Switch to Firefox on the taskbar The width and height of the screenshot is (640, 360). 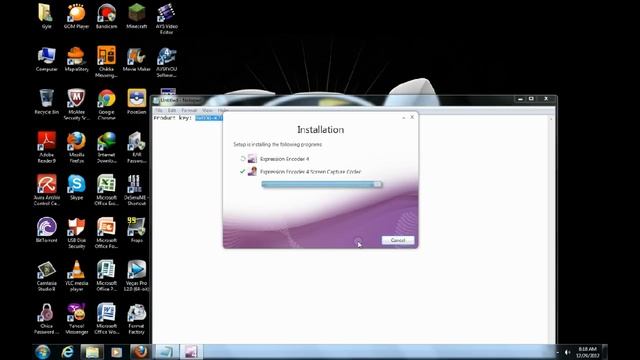click(x=140, y=352)
